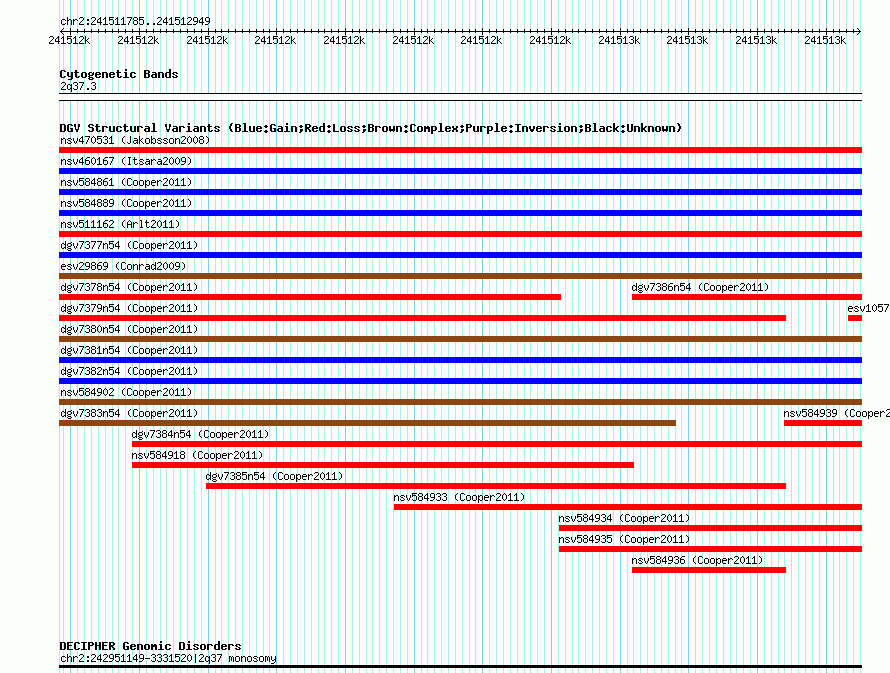
Task: Click the nsv470531 (Jakobsson2008) variant label
Action: pos(135,140)
